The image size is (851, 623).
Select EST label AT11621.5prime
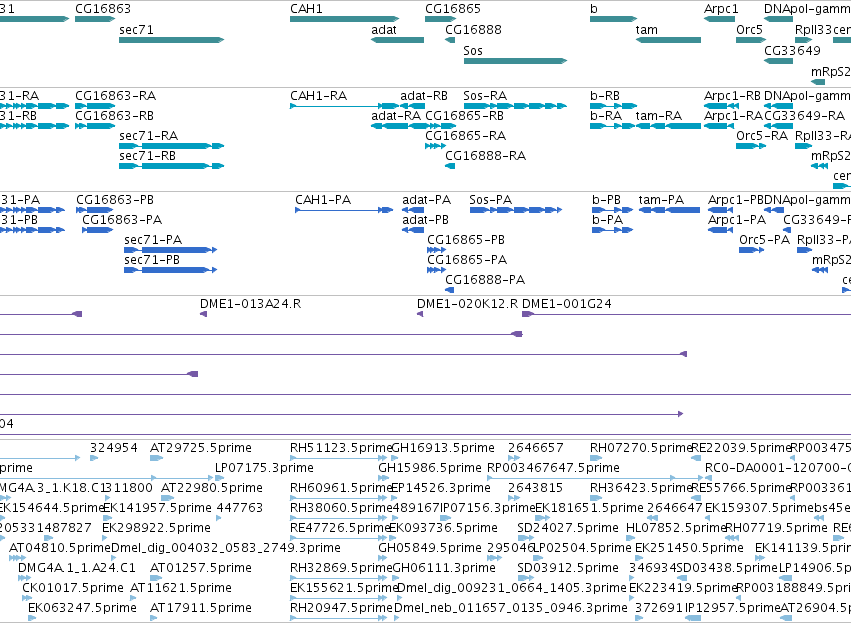181,589
